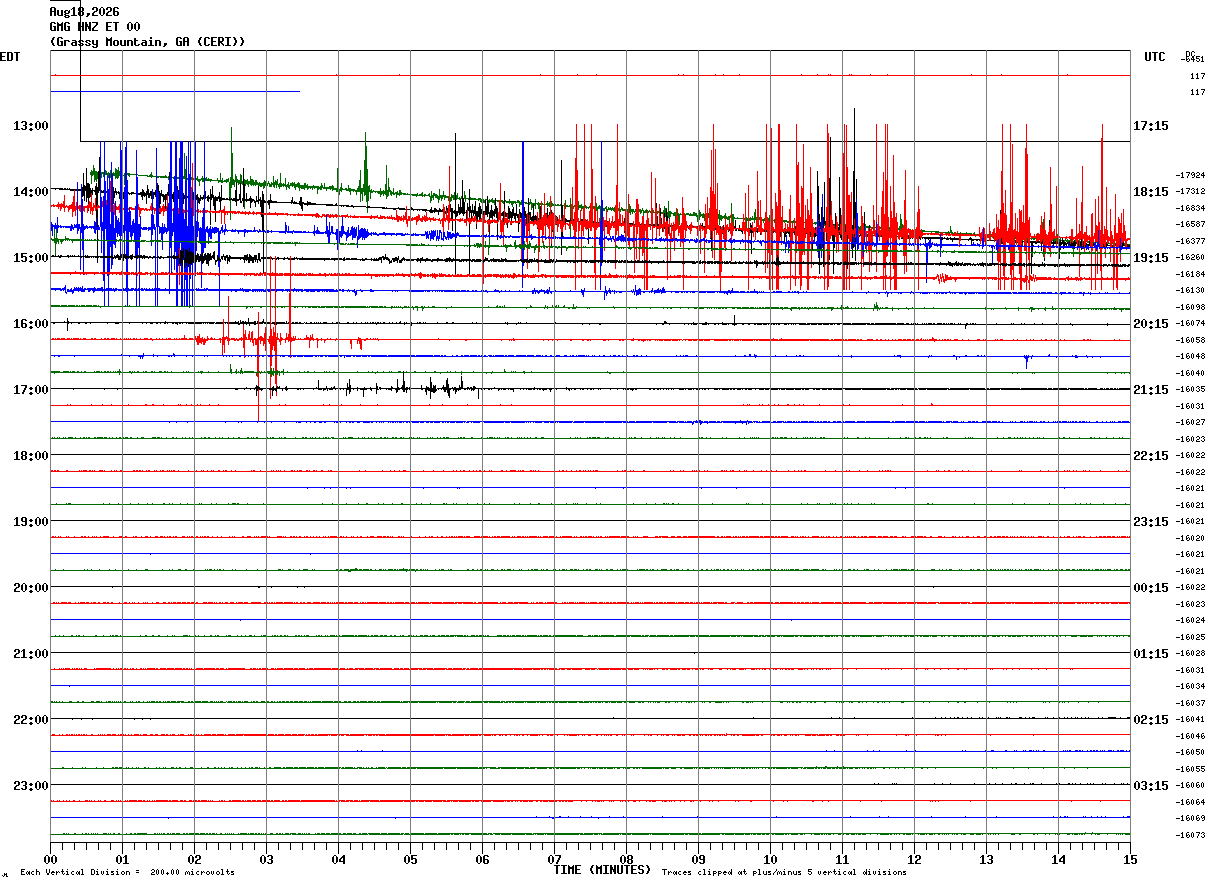The width and height of the screenshot is (1210, 886).
Task: Click the date text Aug18,2026
Action: [x=84, y=12]
